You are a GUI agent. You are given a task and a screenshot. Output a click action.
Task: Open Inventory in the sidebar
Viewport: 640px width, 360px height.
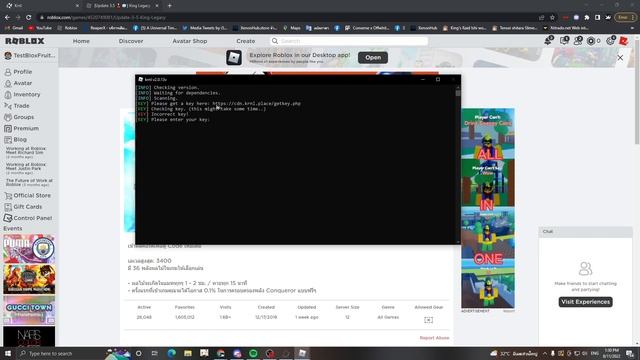[x=22, y=94]
